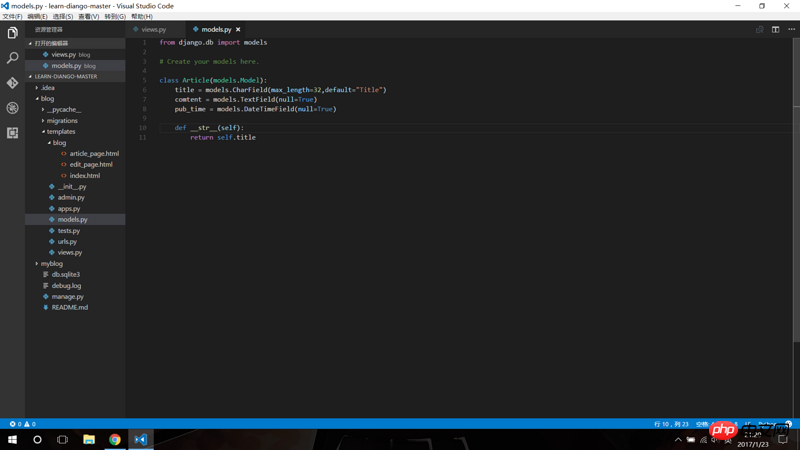Open the Explorer view in activity bar

[12, 33]
